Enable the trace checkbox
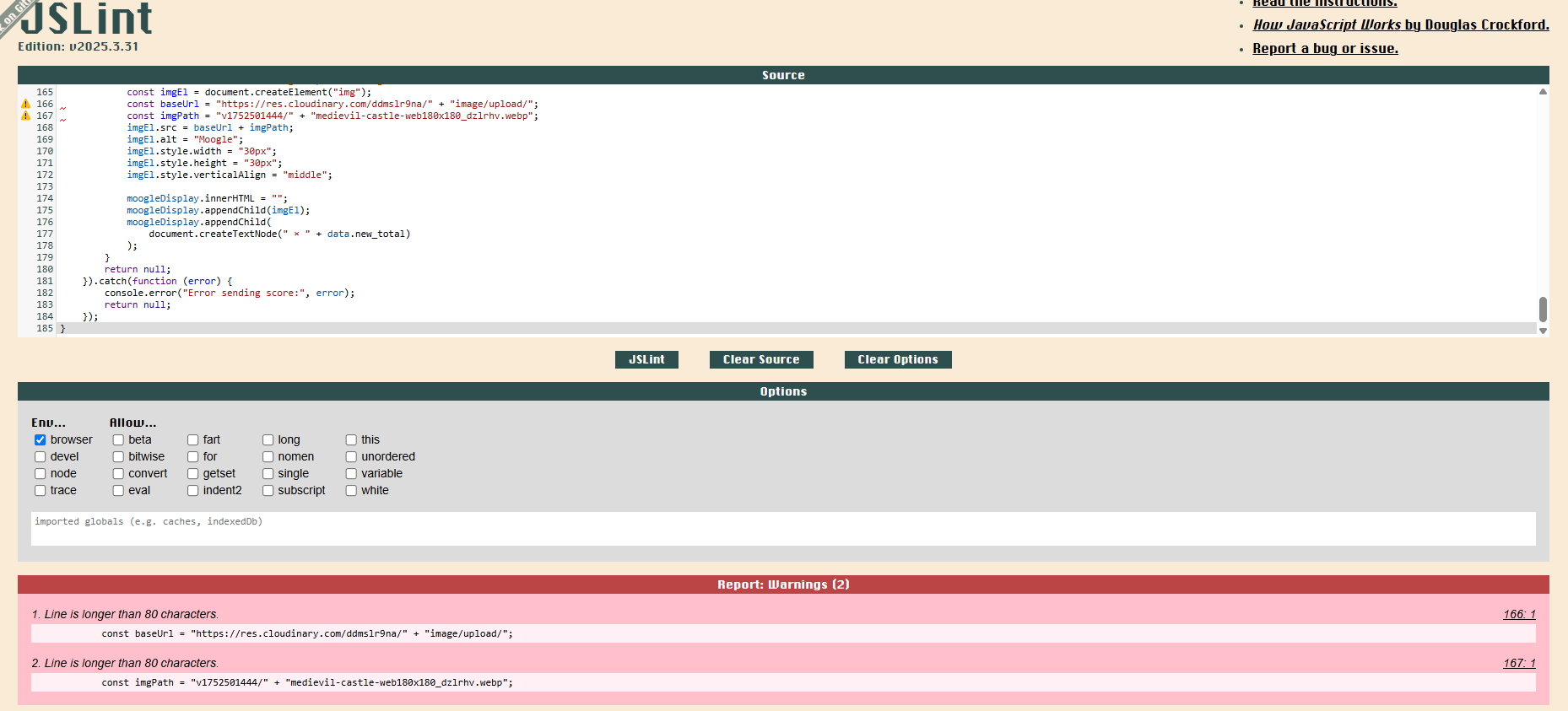The height and width of the screenshot is (711, 1568). coord(40,490)
